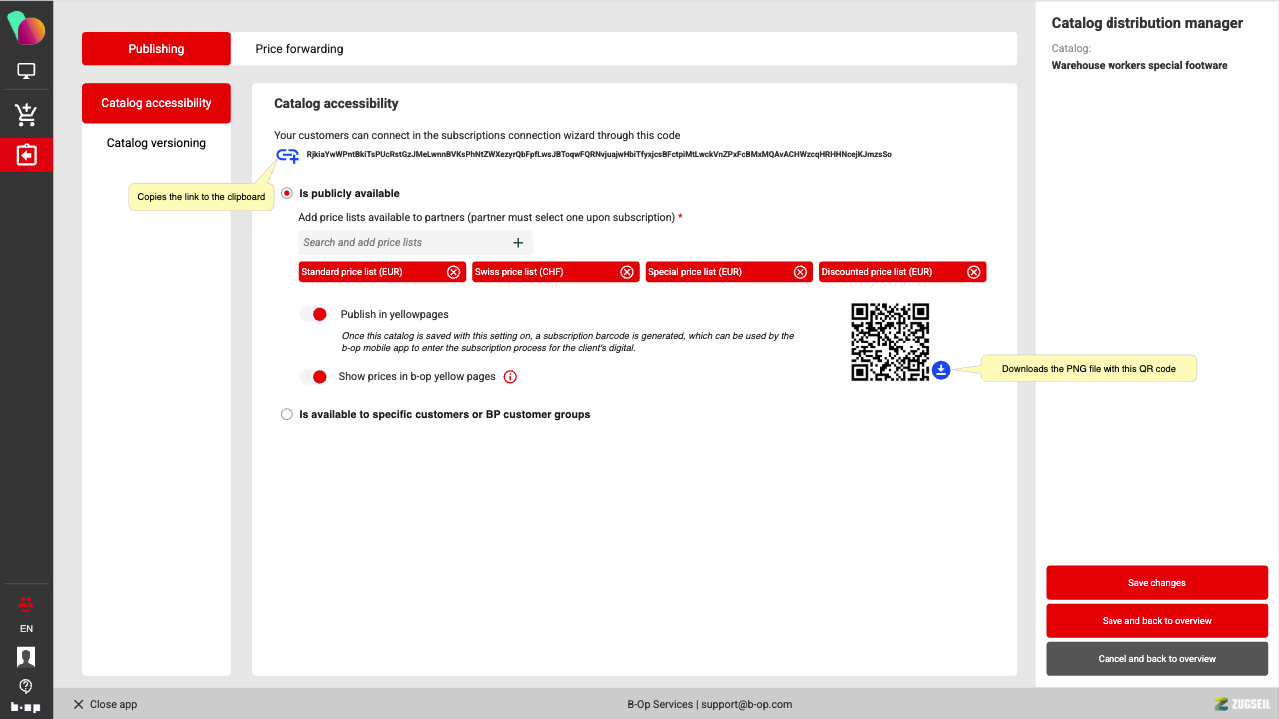Select available to specific customers option
This screenshot has width=1279, height=719.
pyautogui.click(x=287, y=414)
